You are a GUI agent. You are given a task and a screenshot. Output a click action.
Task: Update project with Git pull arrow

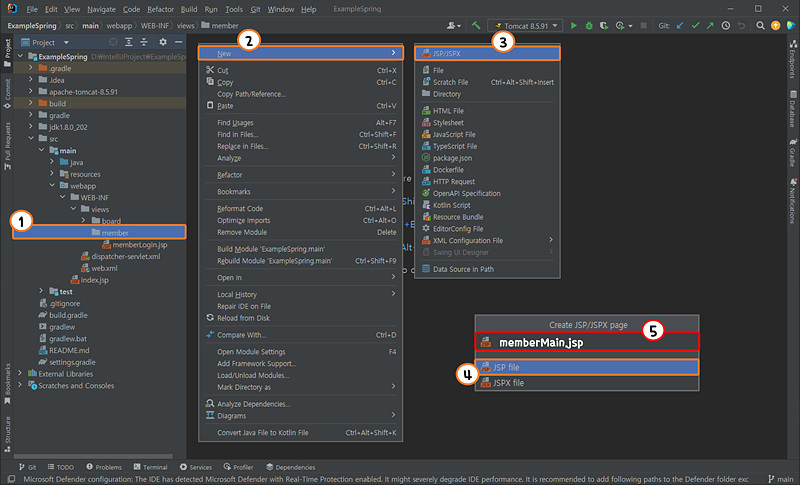tap(680, 25)
